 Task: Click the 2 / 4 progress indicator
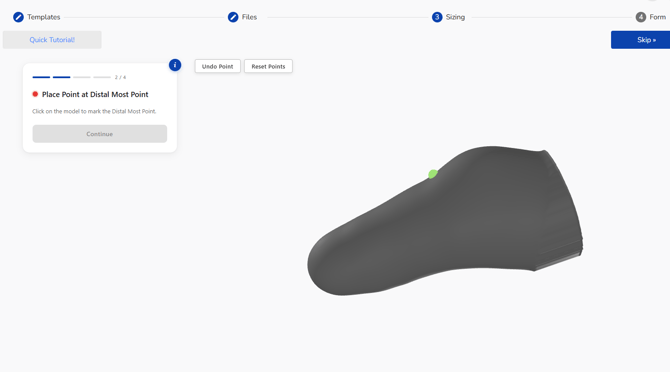point(120,77)
